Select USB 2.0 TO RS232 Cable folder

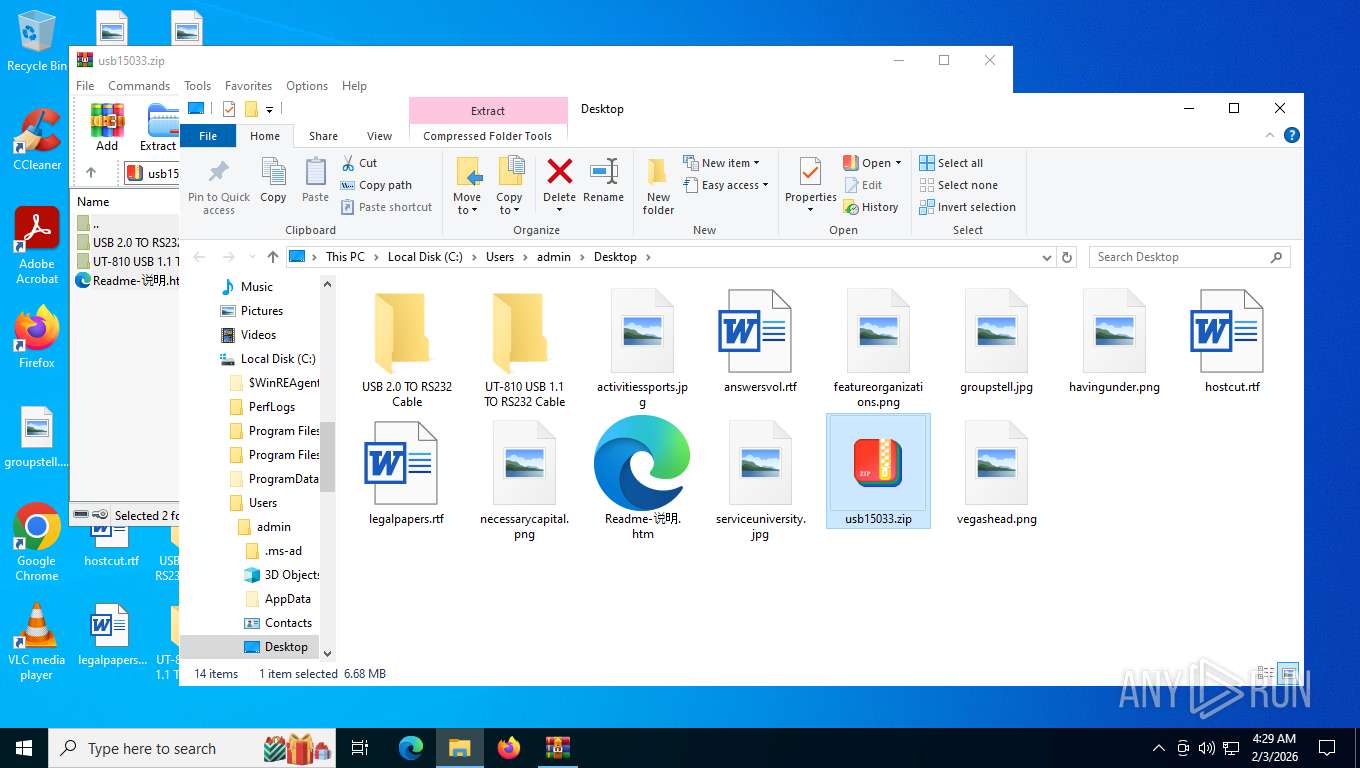(407, 350)
